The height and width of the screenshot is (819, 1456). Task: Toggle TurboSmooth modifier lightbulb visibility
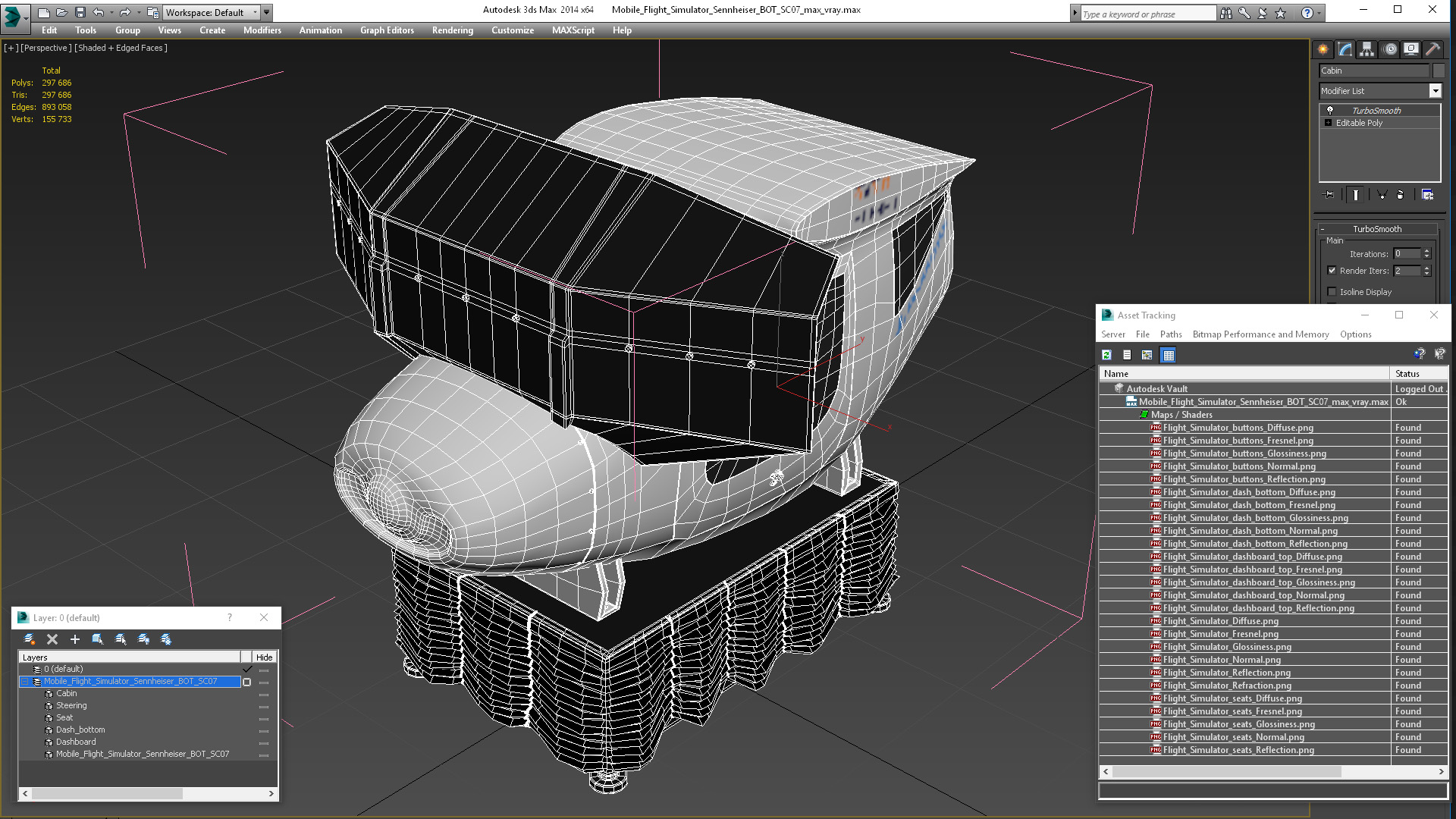click(1329, 111)
